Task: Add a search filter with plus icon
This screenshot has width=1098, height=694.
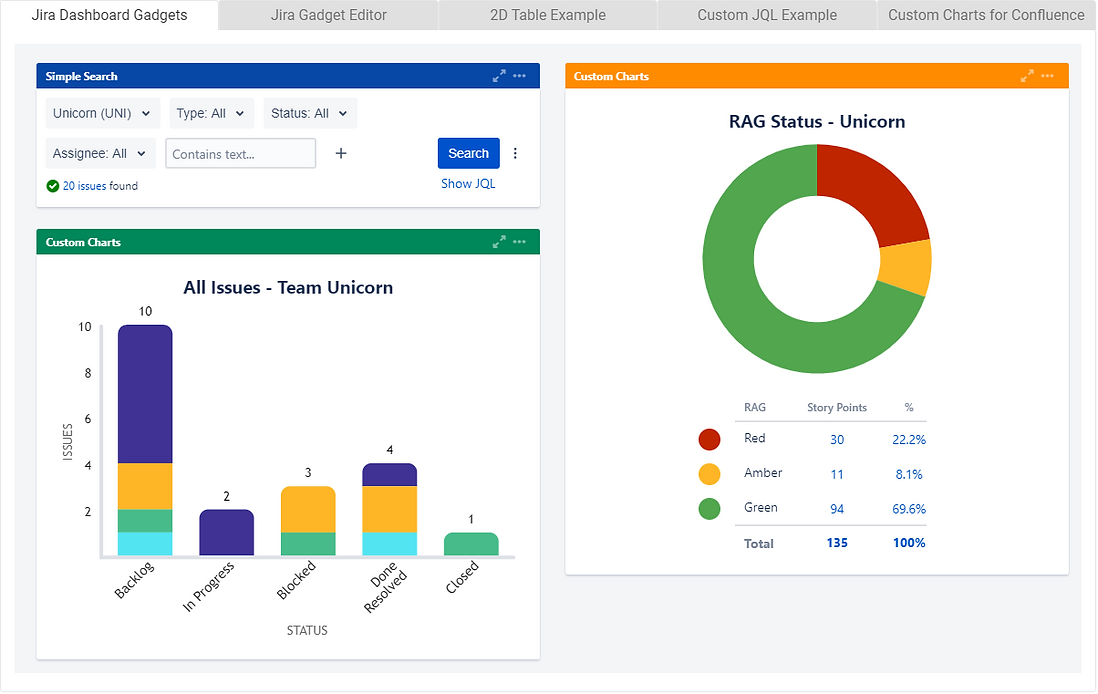Action: [341, 153]
